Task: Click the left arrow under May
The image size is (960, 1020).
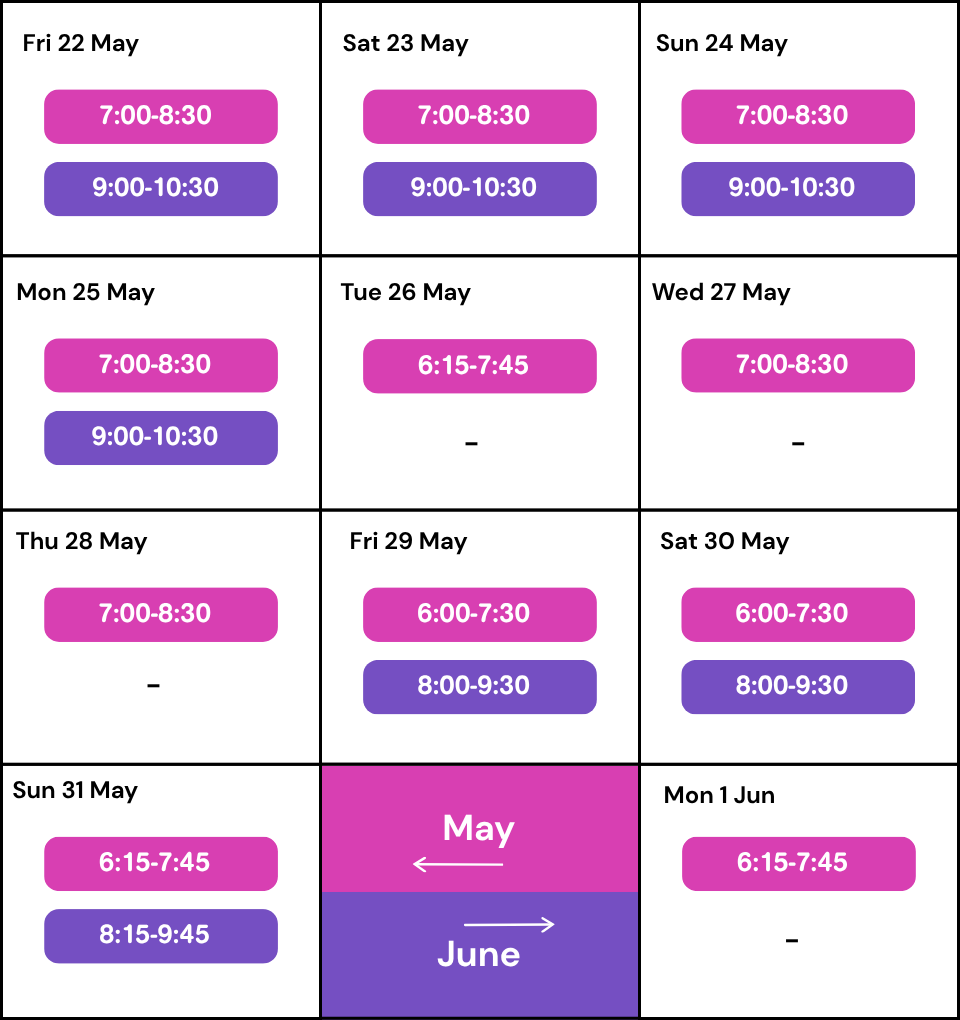Action: (x=457, y=864)
